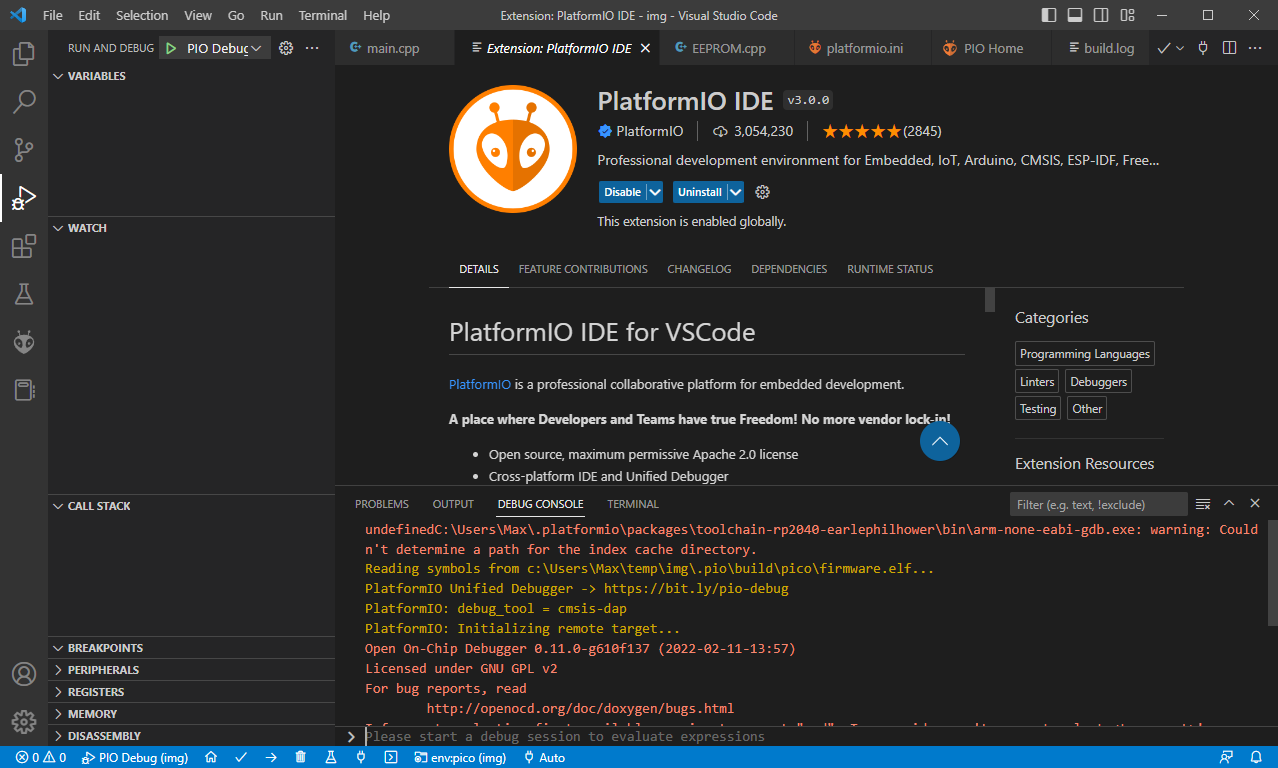
Task: Open Run and Debug view icon
Action: point(24,198)
